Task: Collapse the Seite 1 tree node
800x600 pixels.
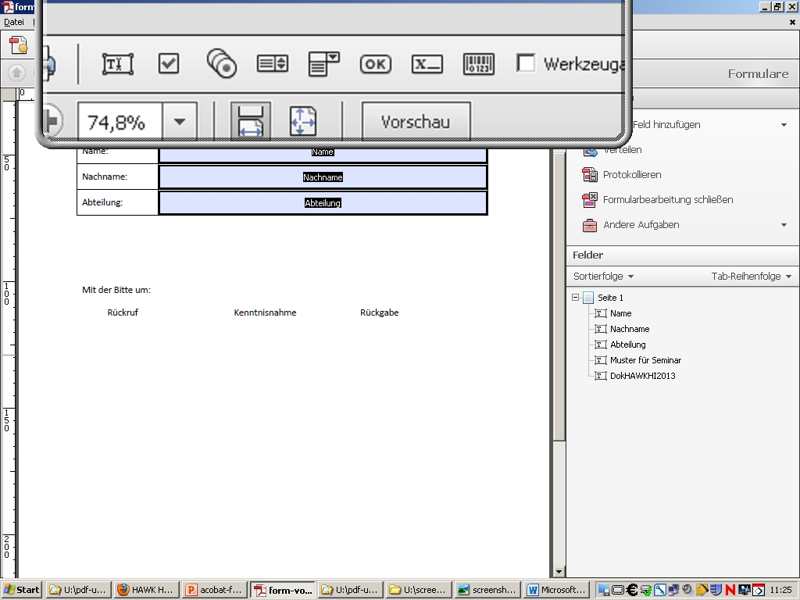Action: [575, 298]
